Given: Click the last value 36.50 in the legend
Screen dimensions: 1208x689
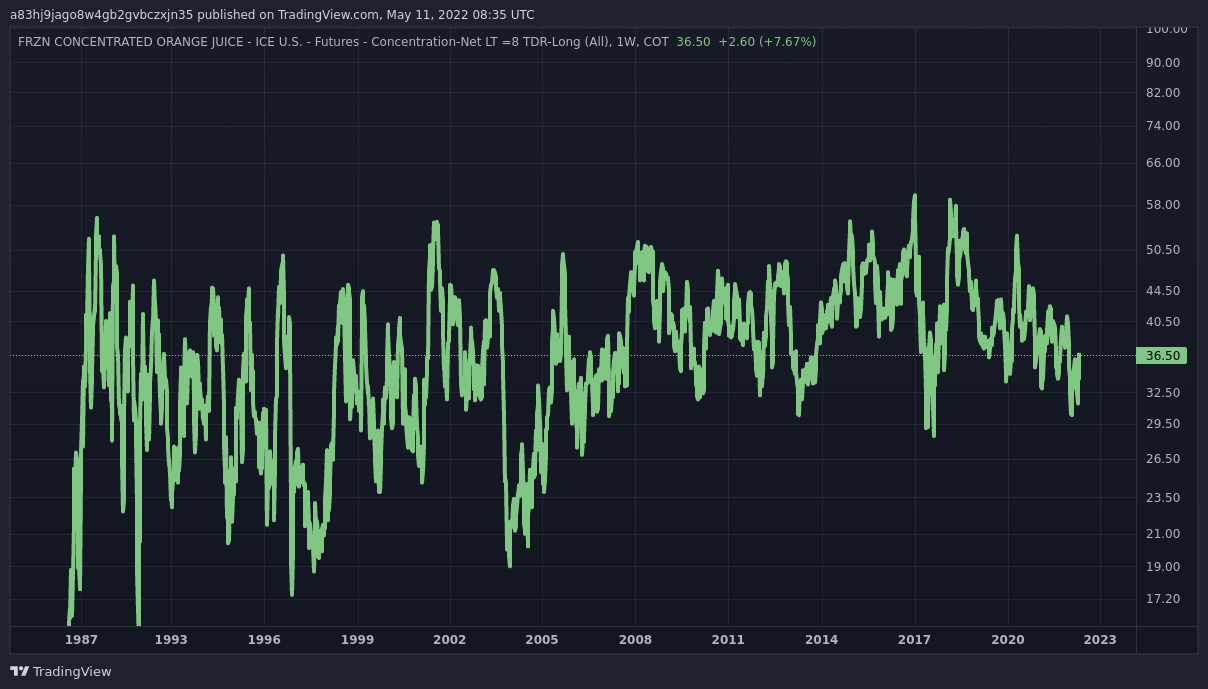Looking at the screenshot, I should pyautogui.click(x=693, y=42).
